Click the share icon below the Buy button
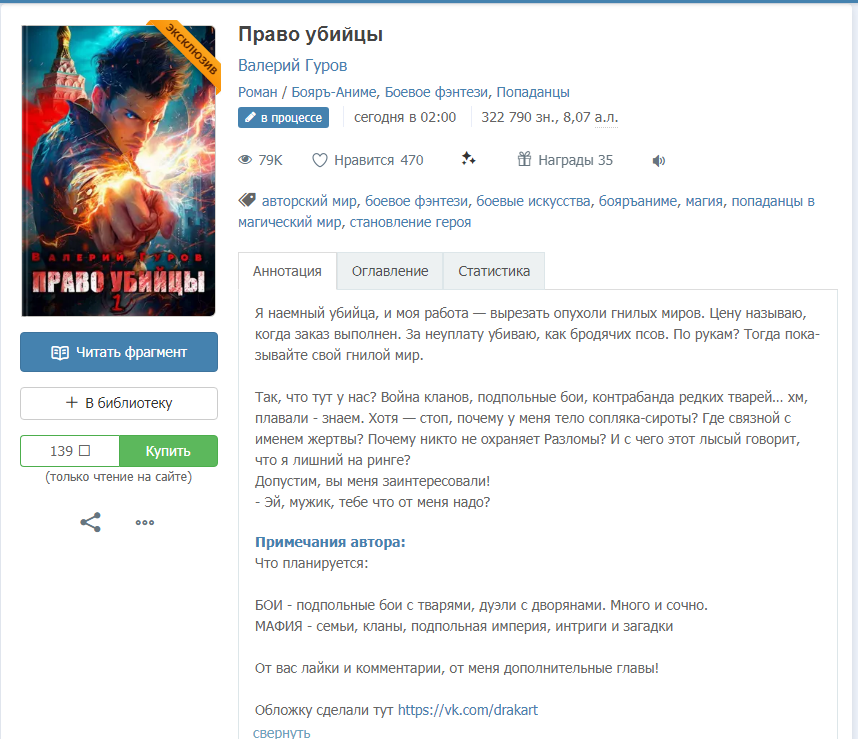 [x=90, y=522]
